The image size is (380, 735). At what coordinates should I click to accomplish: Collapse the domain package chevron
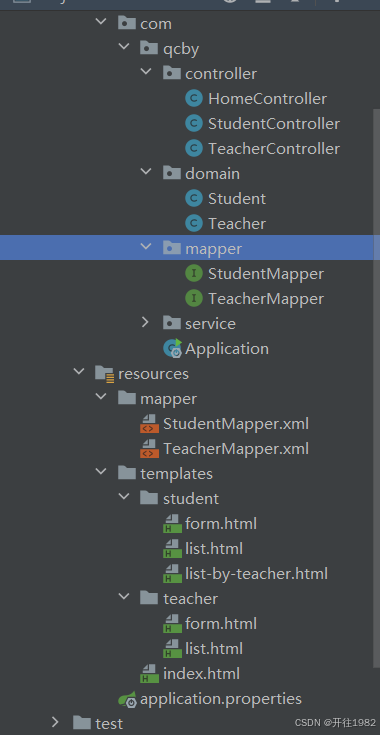pos(146,171)
